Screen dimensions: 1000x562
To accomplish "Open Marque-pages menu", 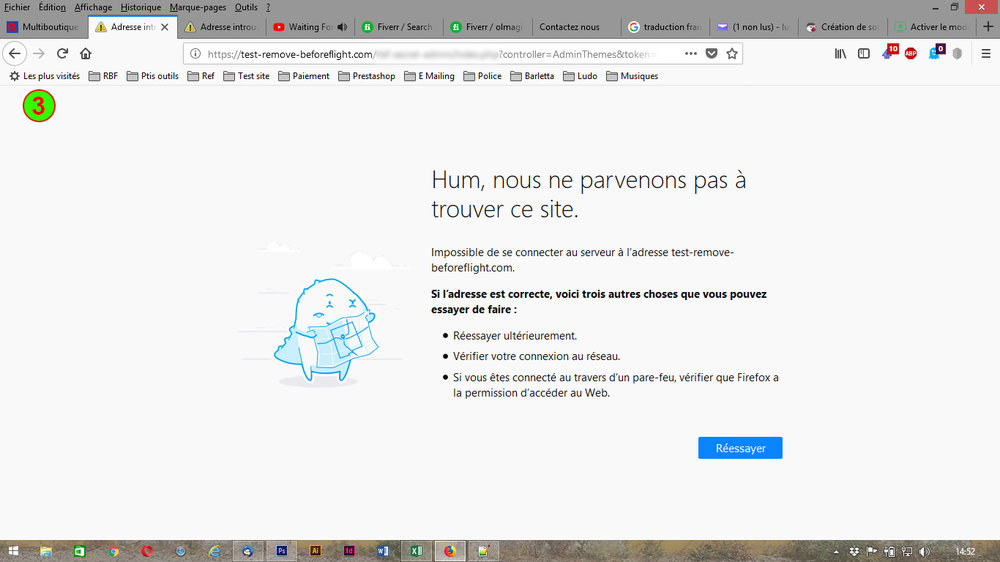I will (x=198, y=7).
